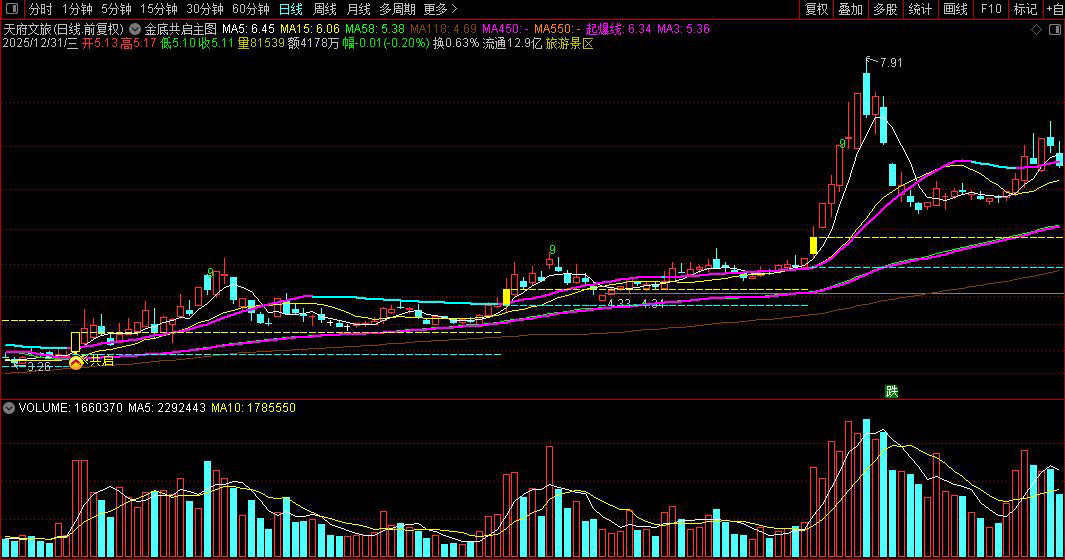Viewport: 1065px width, 560px height.
Task: Select the 15分钟 period tab
Action: (x=158, y=9)
